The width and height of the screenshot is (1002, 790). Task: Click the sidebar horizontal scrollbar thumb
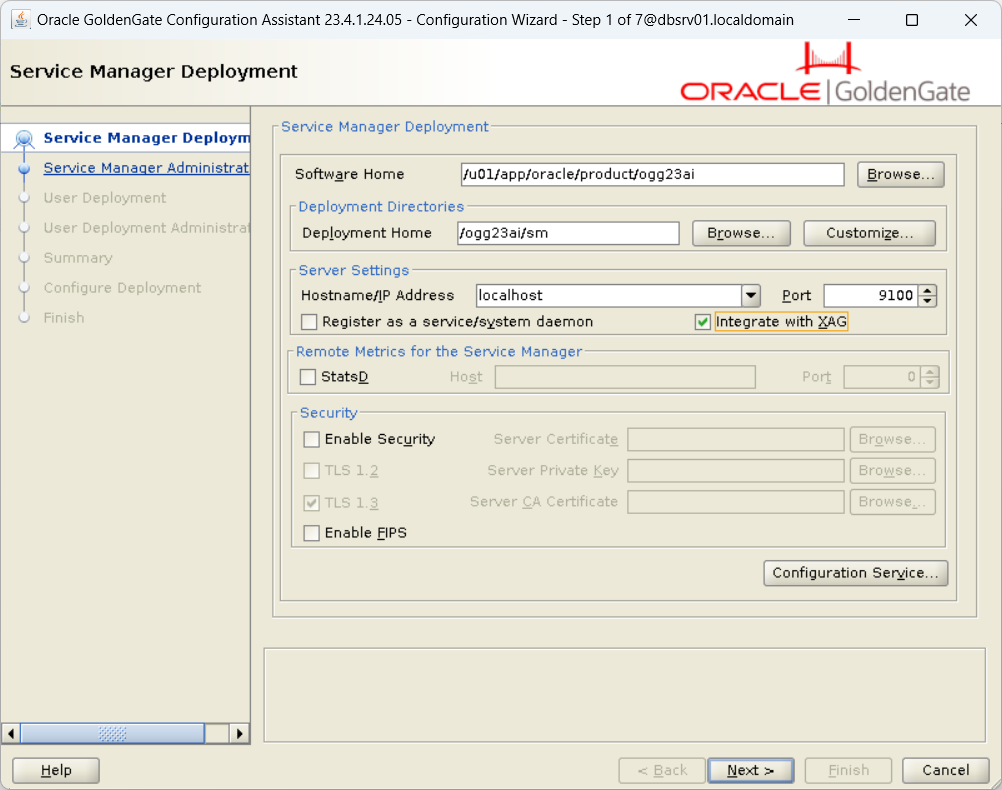click(x=112, y=734)
